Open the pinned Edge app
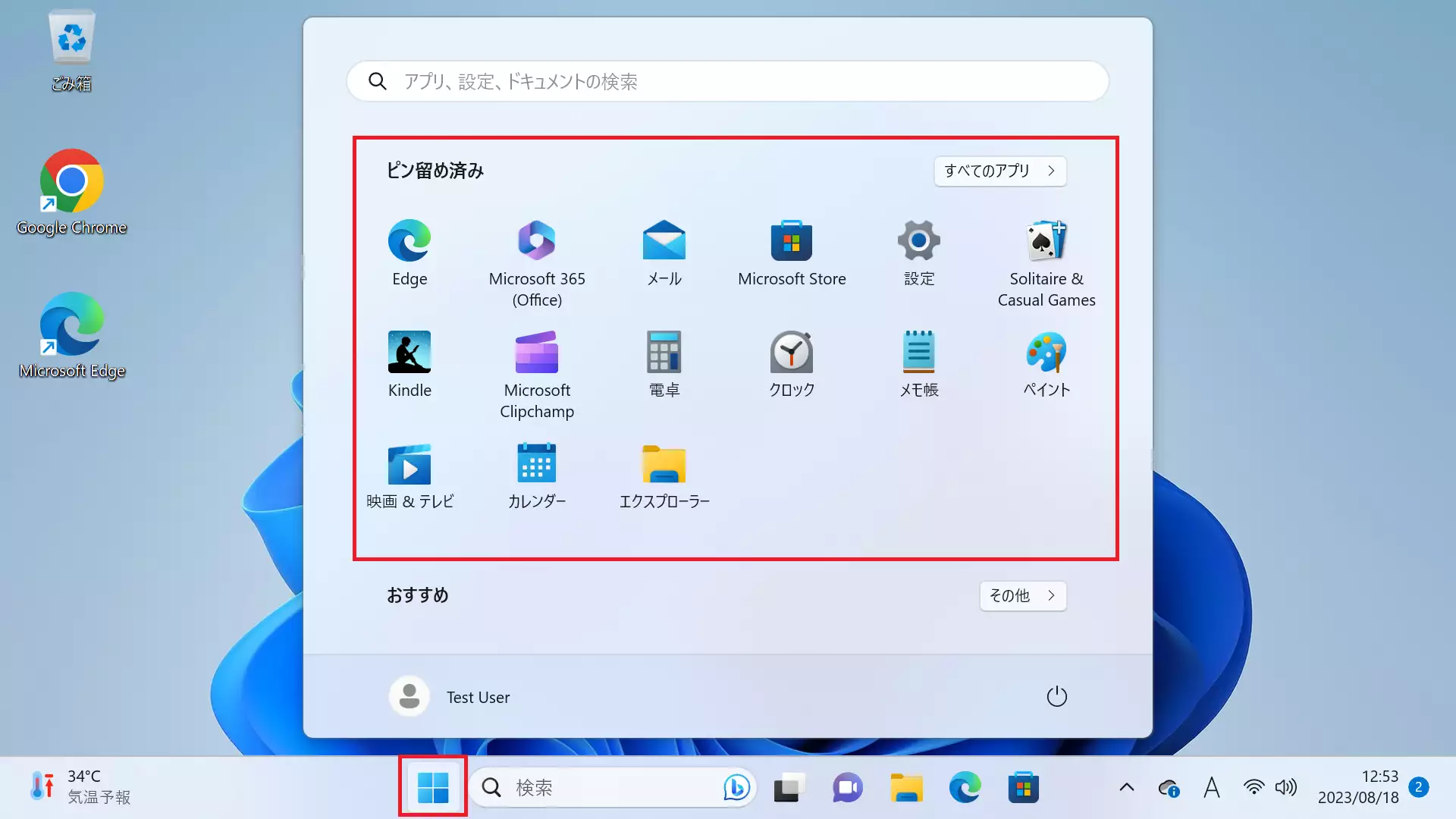 (409, 254)
